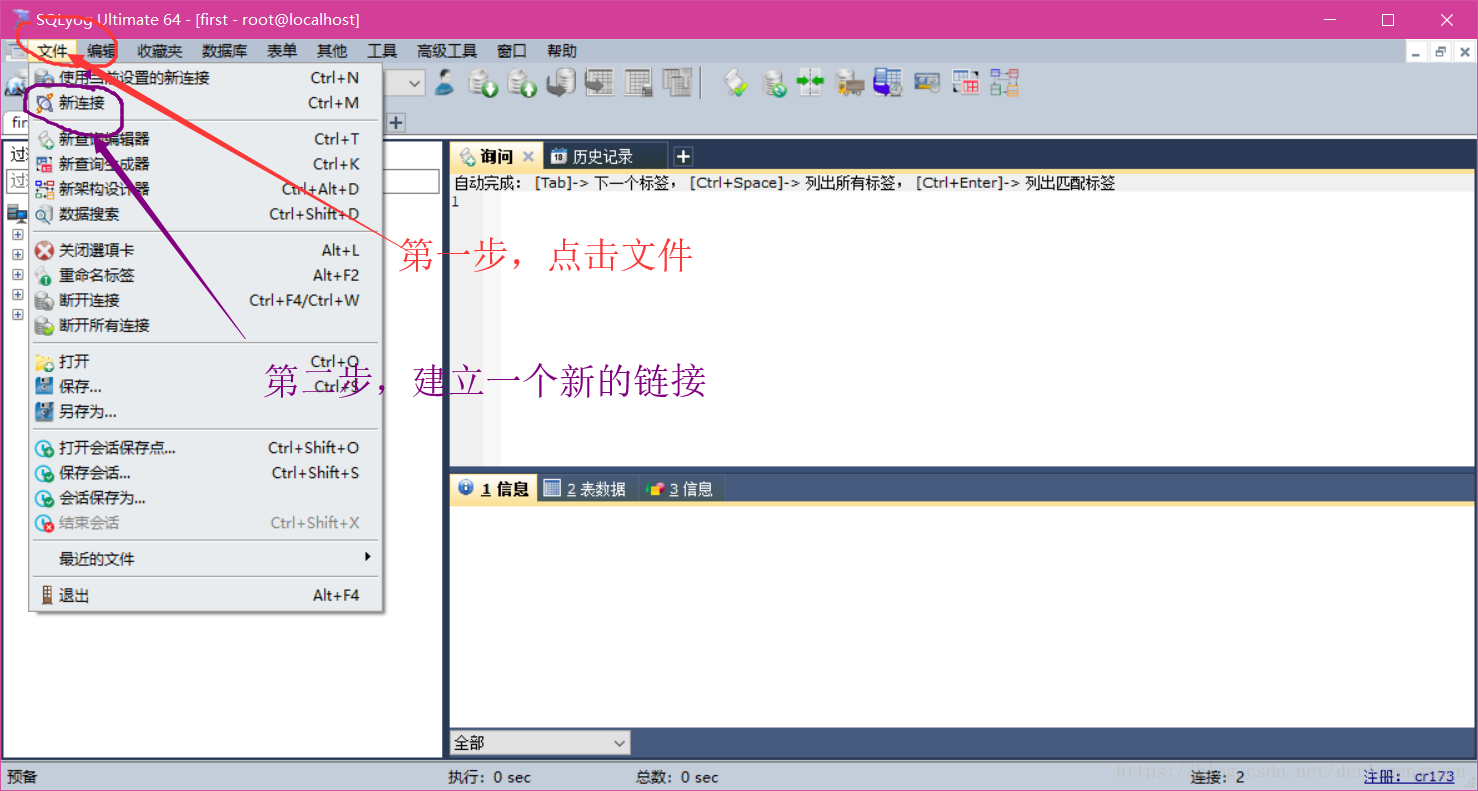Viewport: 1478px width, 791px height.
Task: Open the 其他 menu
Action: coord(332,51)
